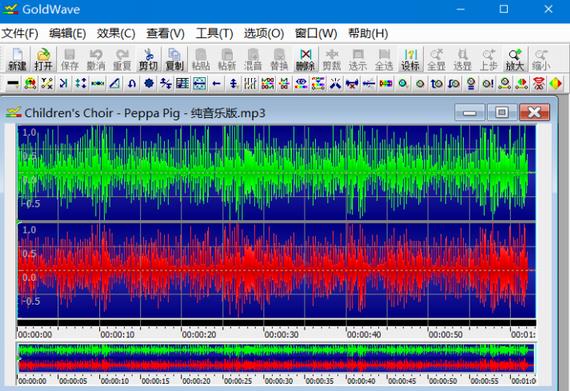Click the blue gear mechanize effect icon

click(x=149, y=84)
